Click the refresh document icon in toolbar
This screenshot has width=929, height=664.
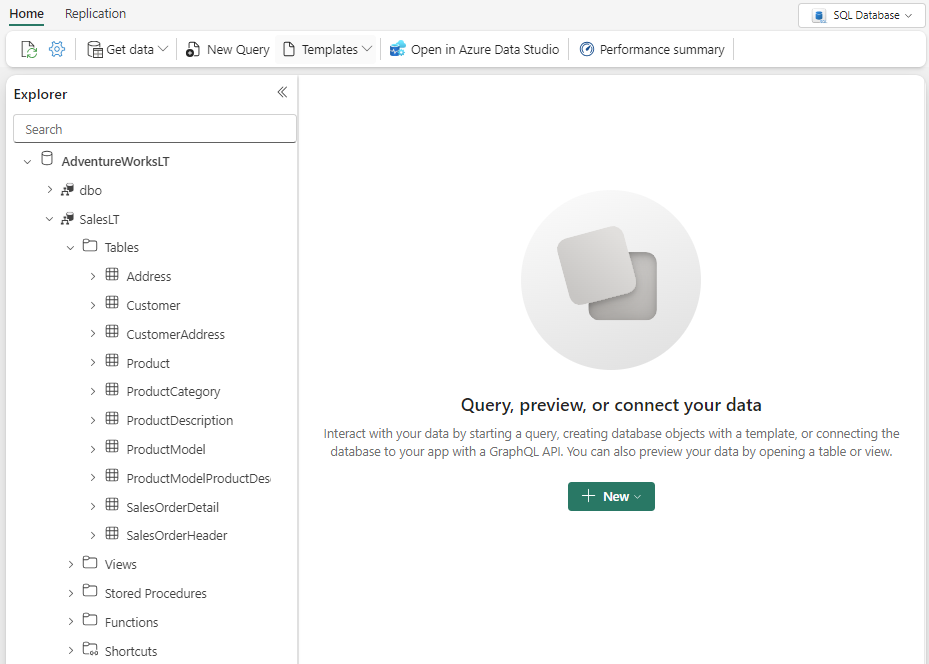(x=29, y=49)
